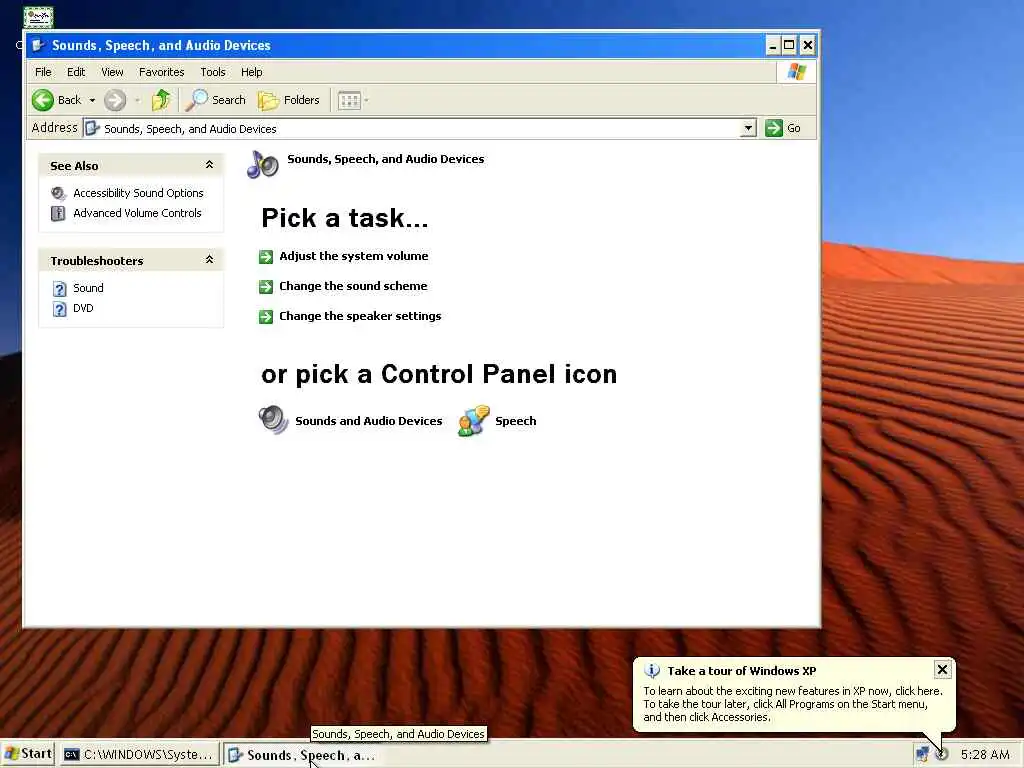This screenshot has height=768, width=1024.
Task: Open the DVD troubleshooter link
Action: click(83, 308)
